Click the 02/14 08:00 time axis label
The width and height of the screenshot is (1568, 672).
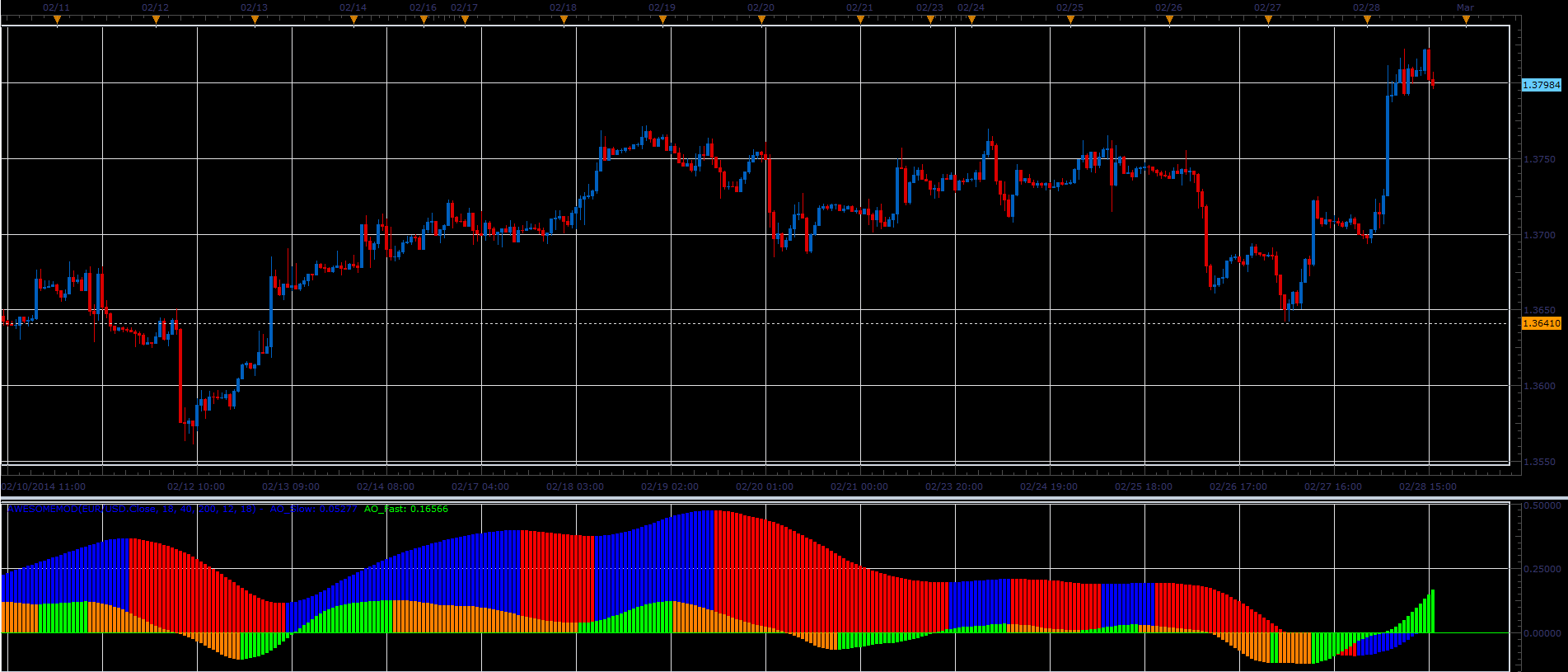(386, 486)
